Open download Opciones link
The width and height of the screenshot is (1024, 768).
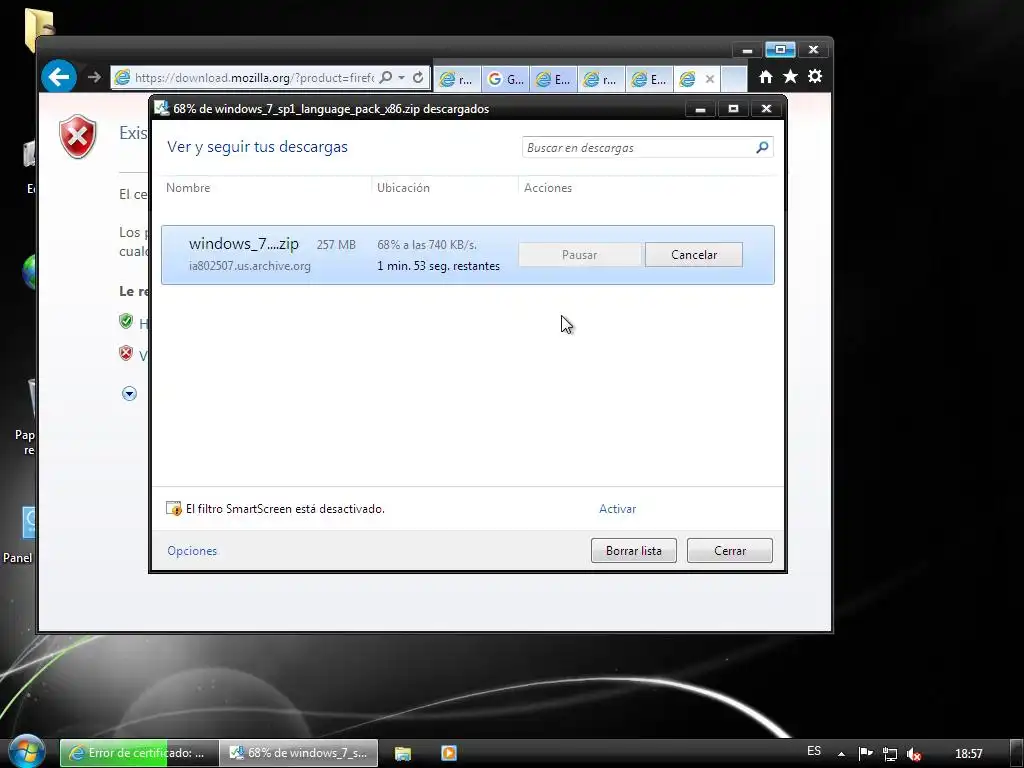pyautogui.click(x=192, y=551)
